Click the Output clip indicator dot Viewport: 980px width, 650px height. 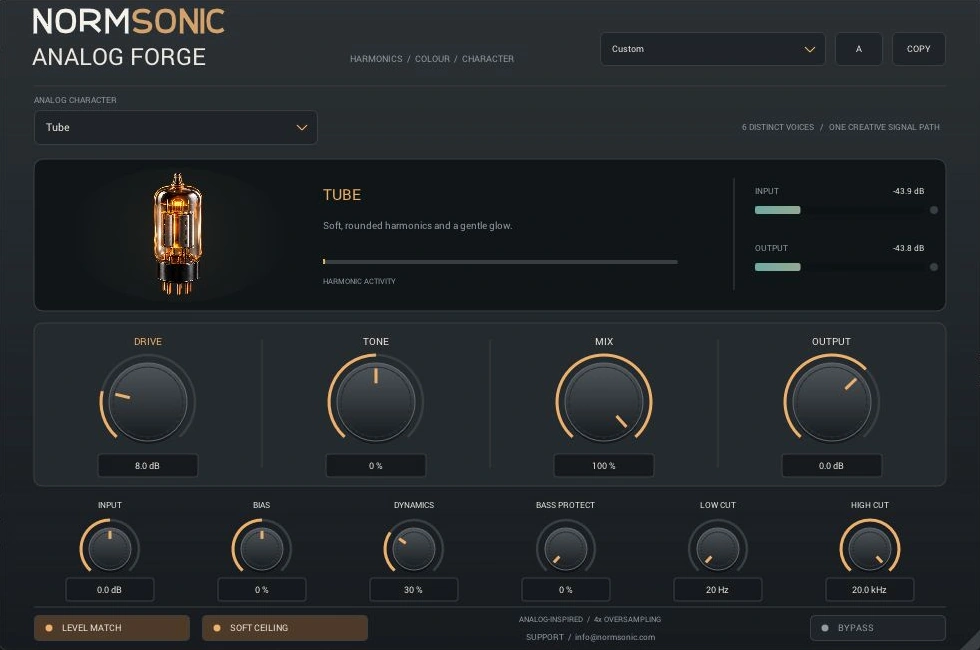coord(934,267)
